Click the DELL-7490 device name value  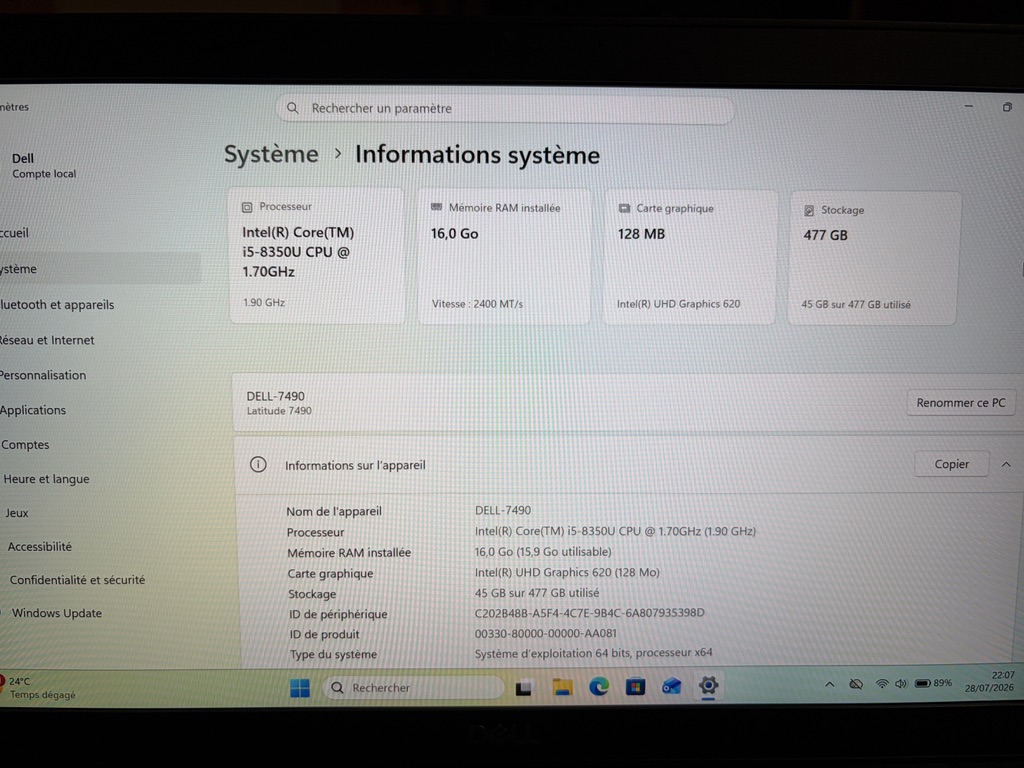point(503,510)
